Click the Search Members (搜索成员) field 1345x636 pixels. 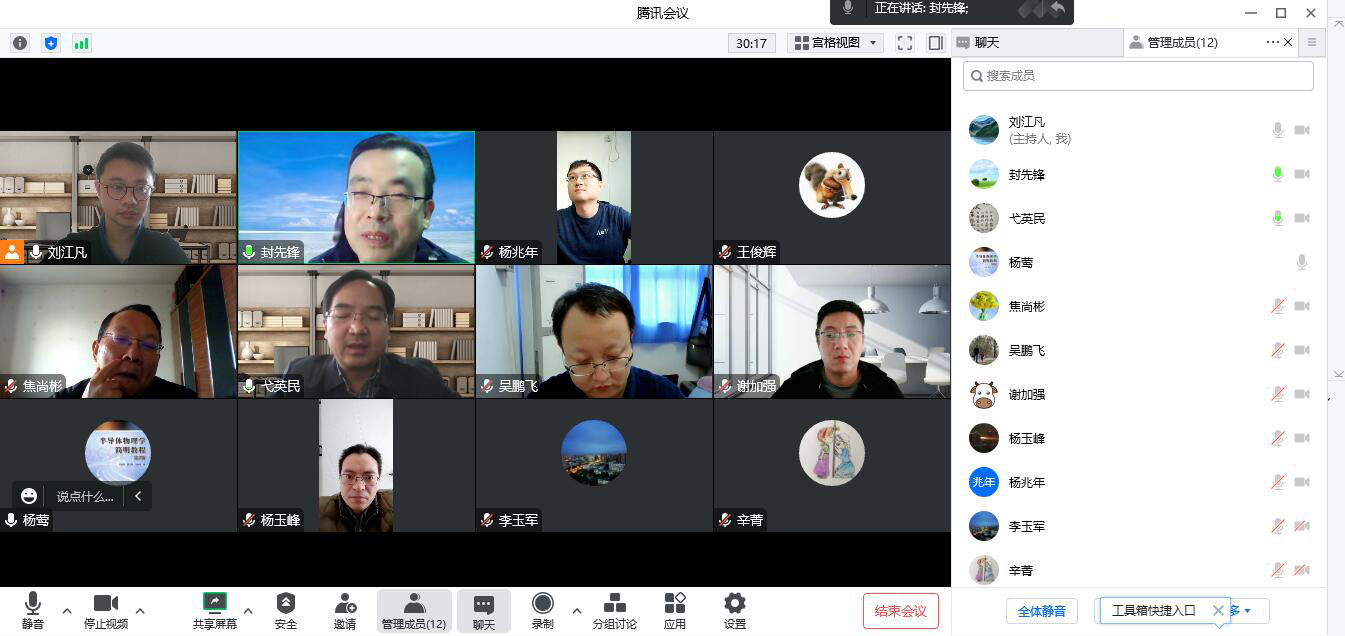pos(1138,76)
